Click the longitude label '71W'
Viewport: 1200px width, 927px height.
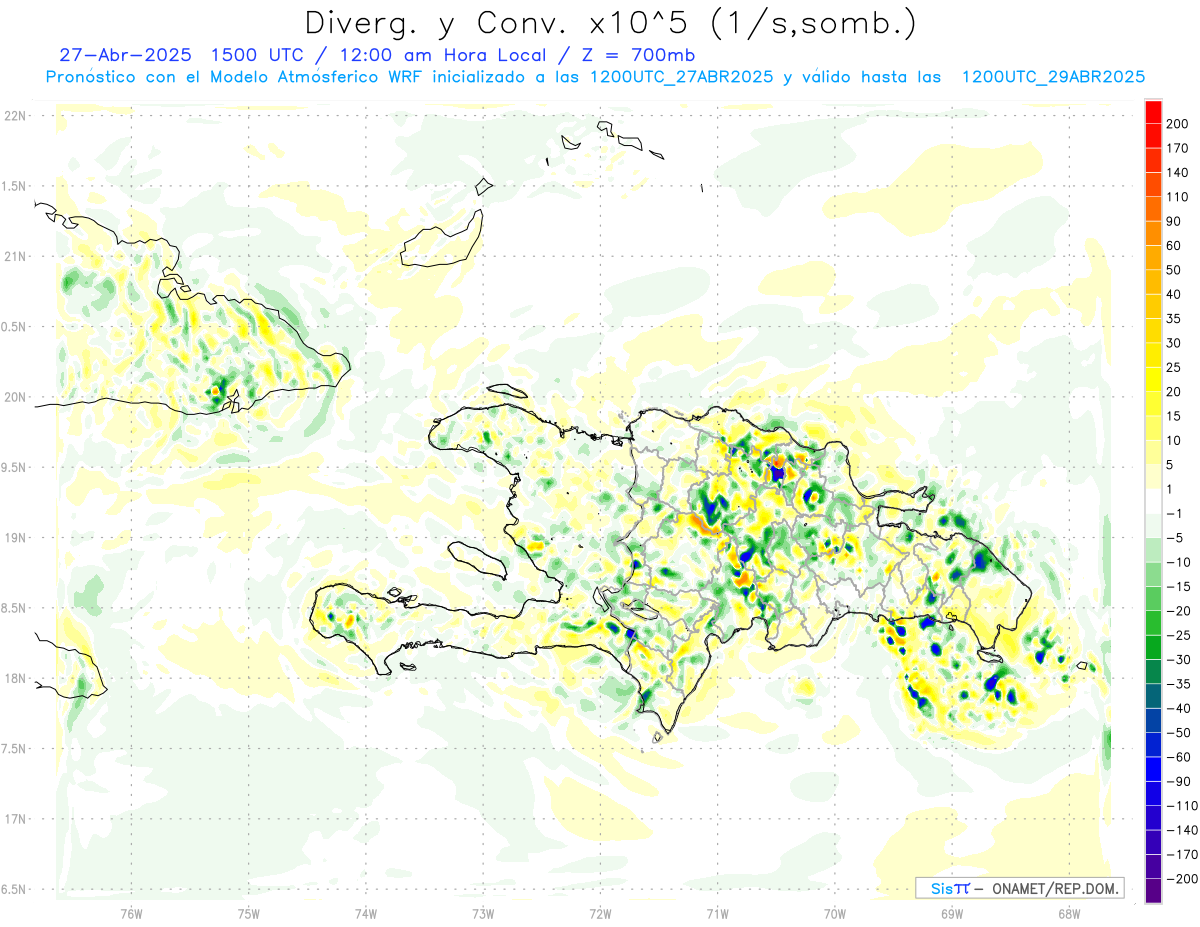click(717, 913)
